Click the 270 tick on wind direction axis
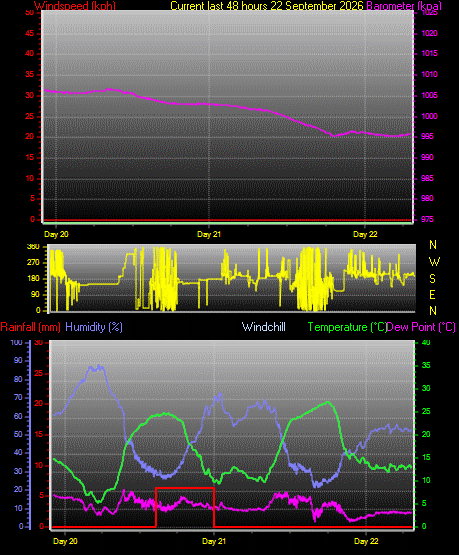 click(33, 263)
